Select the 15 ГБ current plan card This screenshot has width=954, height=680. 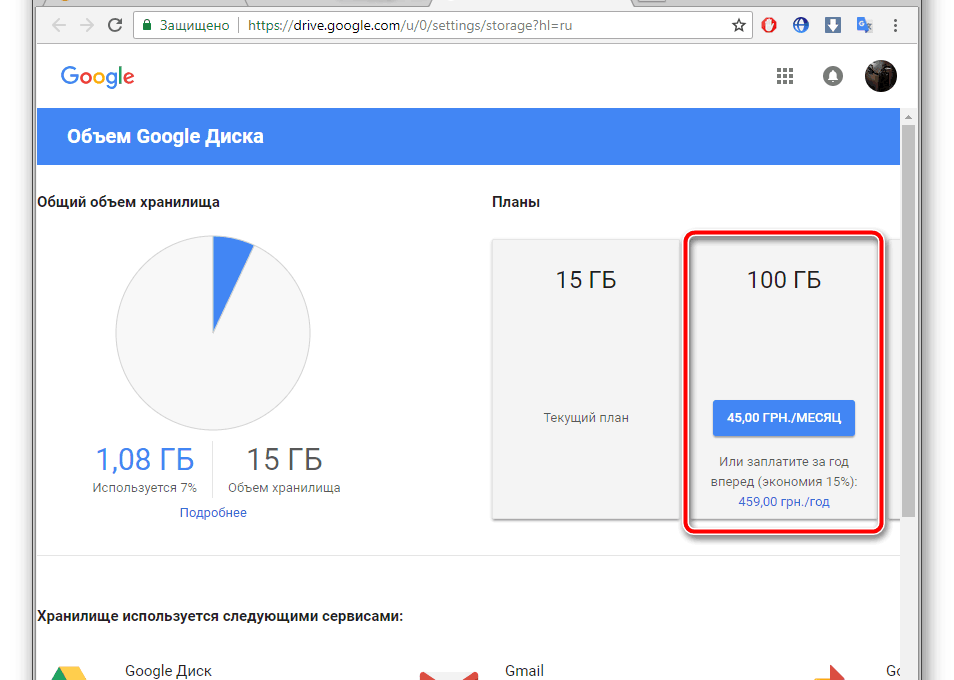586,379
